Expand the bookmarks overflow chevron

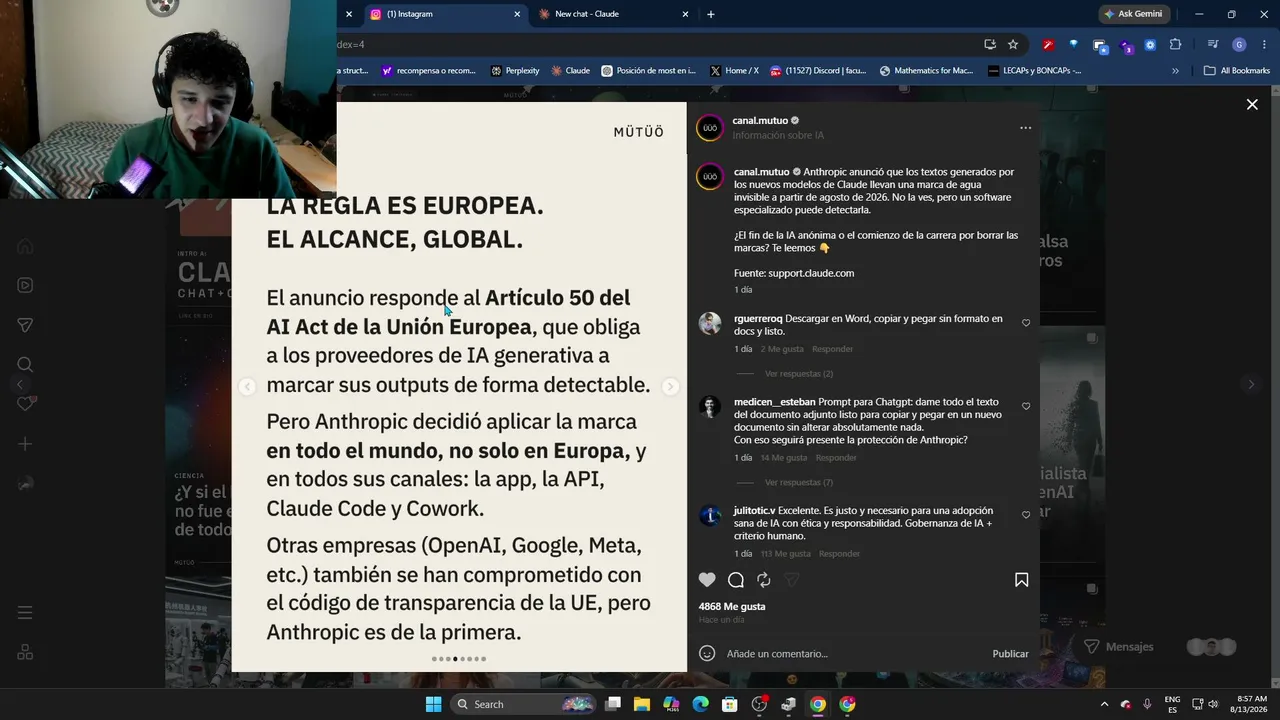(1175, 71)
